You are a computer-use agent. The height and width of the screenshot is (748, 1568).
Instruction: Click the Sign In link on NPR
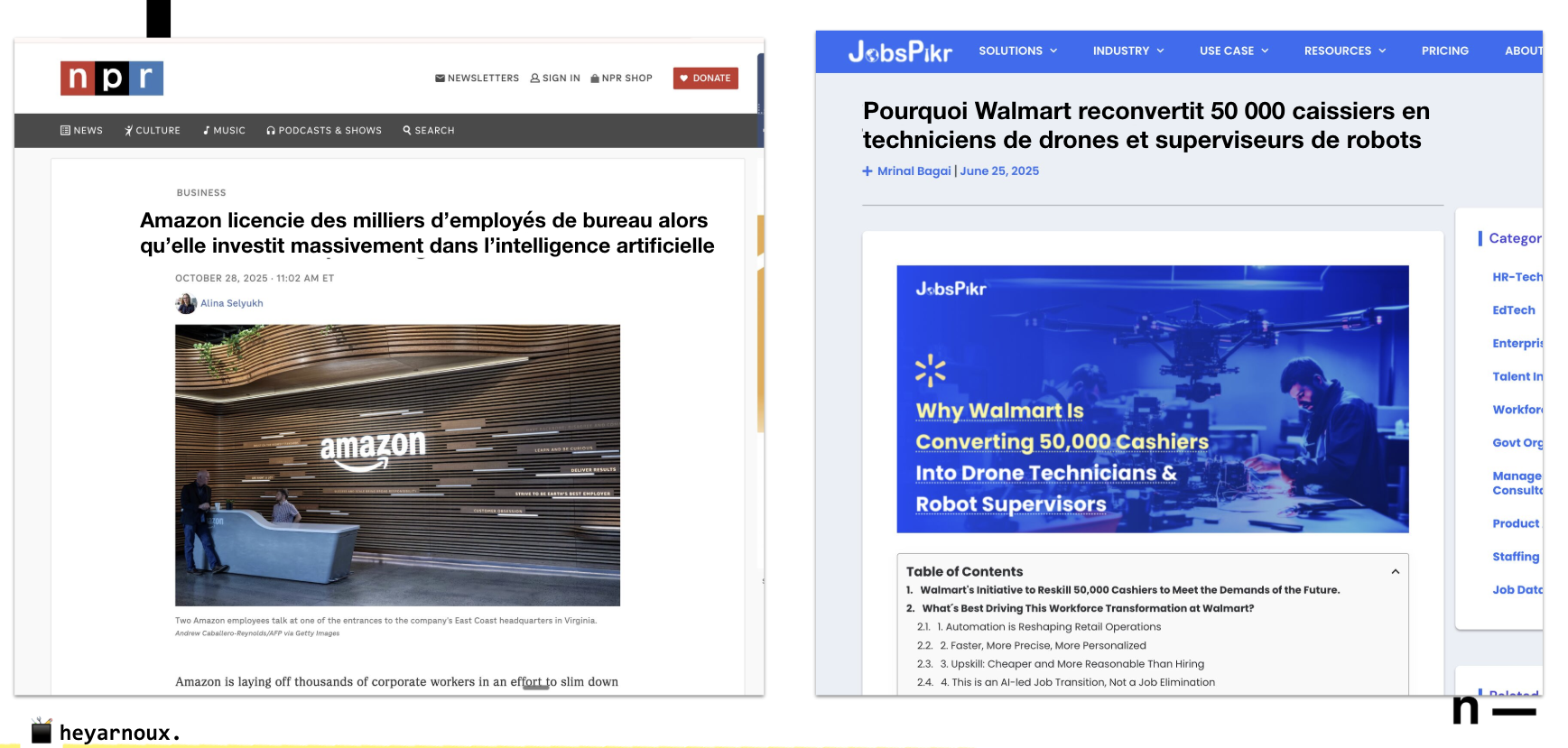point(555,78)
